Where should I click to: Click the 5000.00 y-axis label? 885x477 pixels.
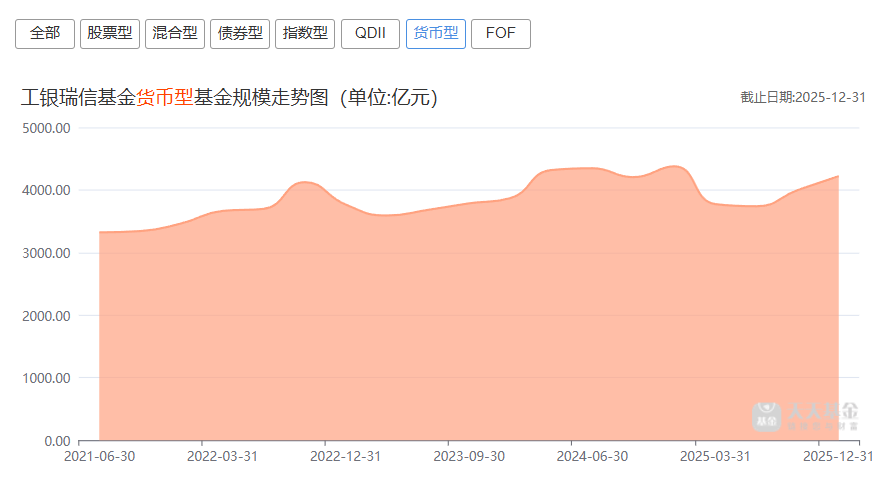[x=46, y=128]
